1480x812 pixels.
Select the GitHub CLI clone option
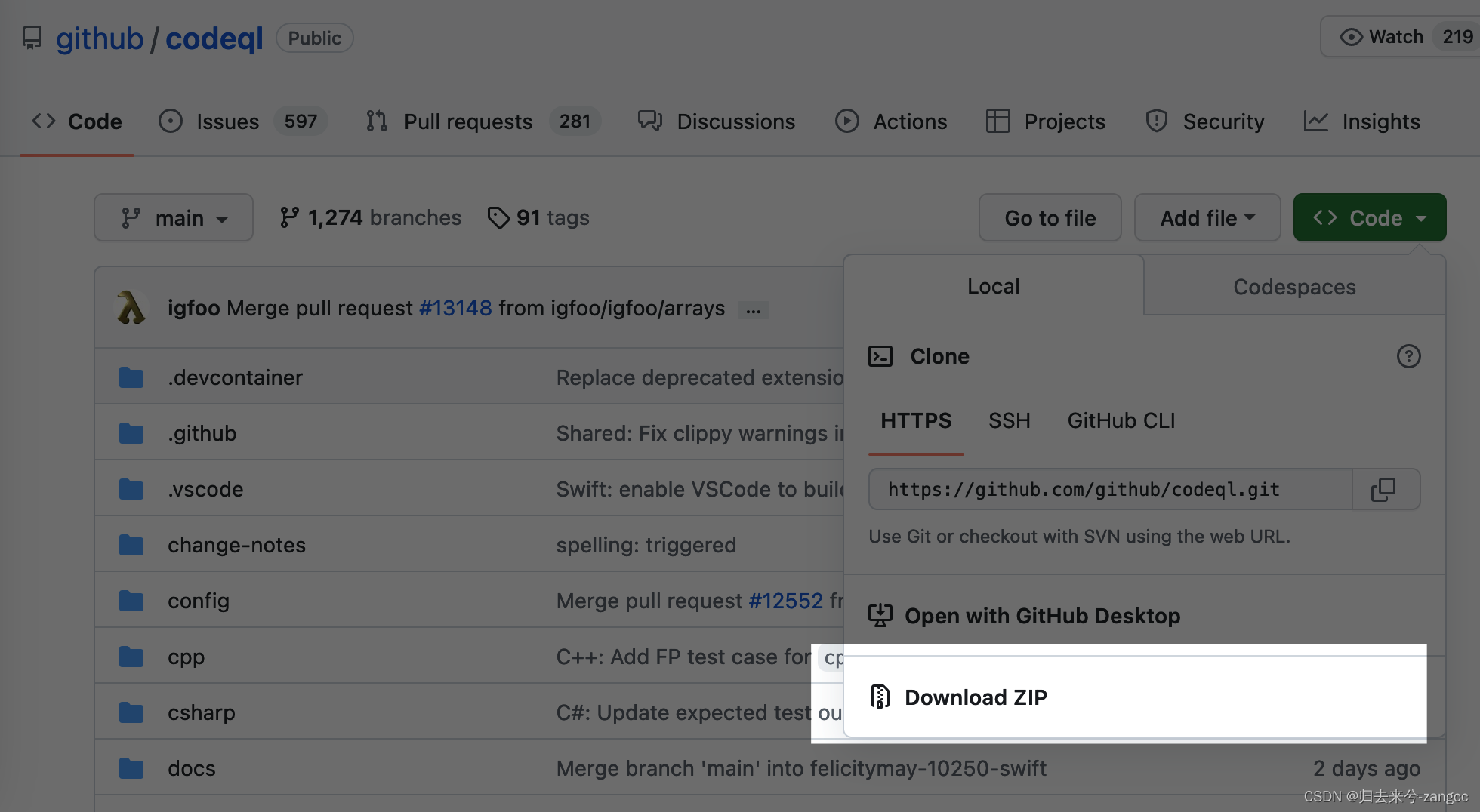point(1121,420)
